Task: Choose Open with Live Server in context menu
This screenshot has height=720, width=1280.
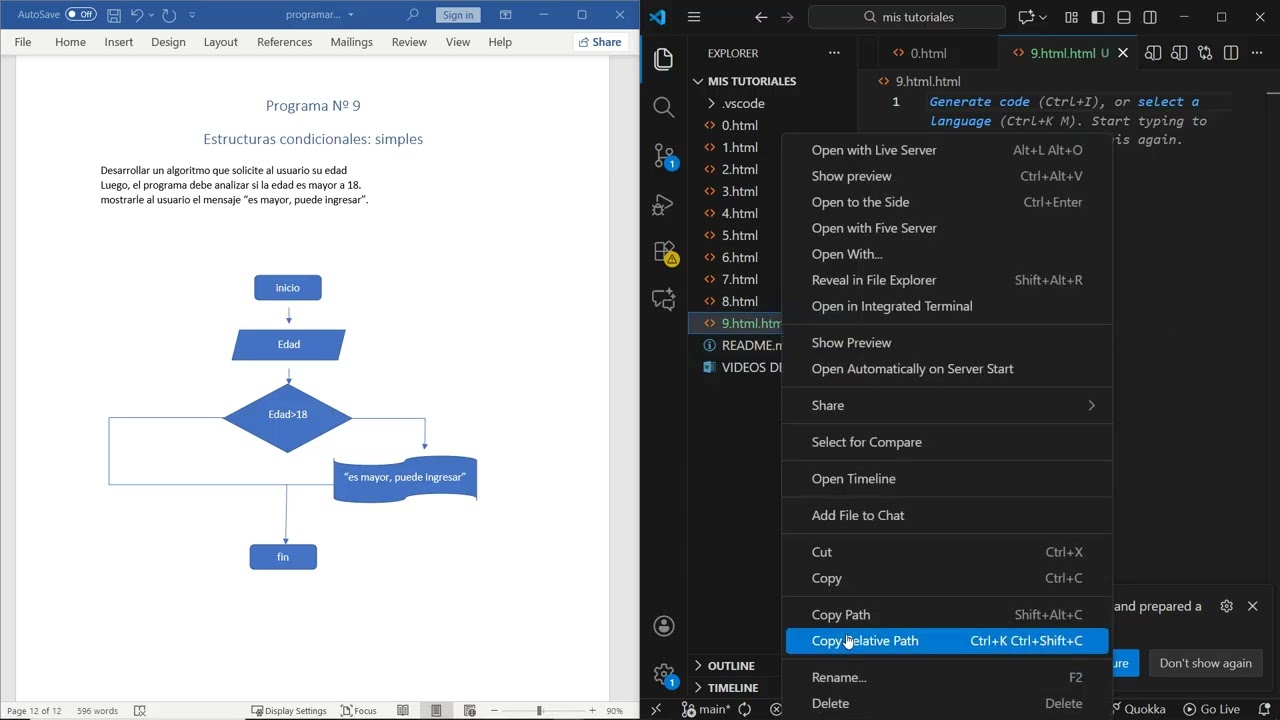Action: coord(947,150)
